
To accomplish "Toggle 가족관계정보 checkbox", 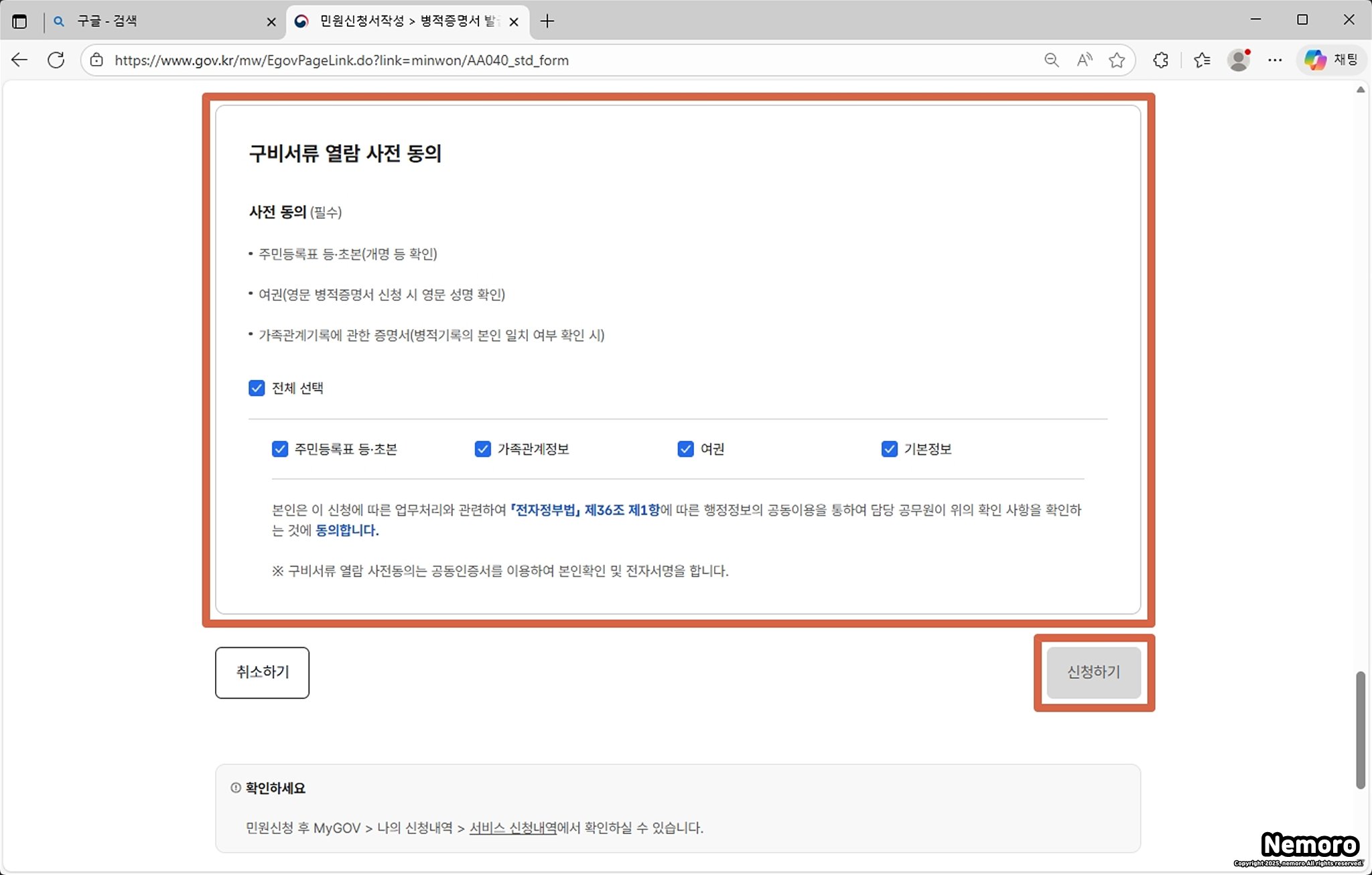I will pyautogui.click(x=482, y=449).
